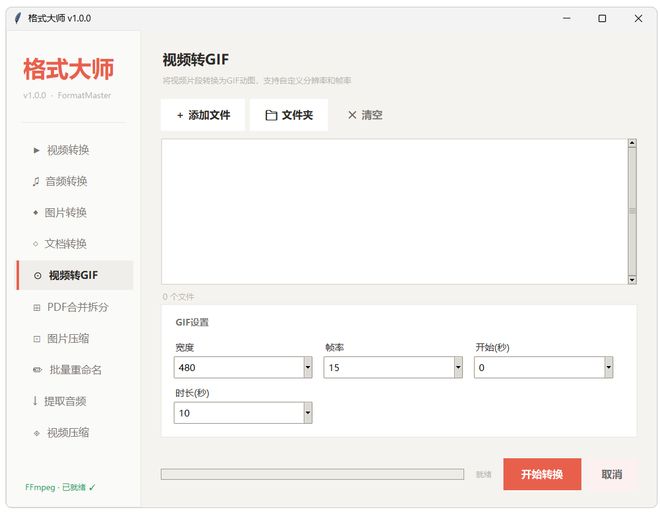
Task: Close the 格式大师 window
Action: [638, 18]
